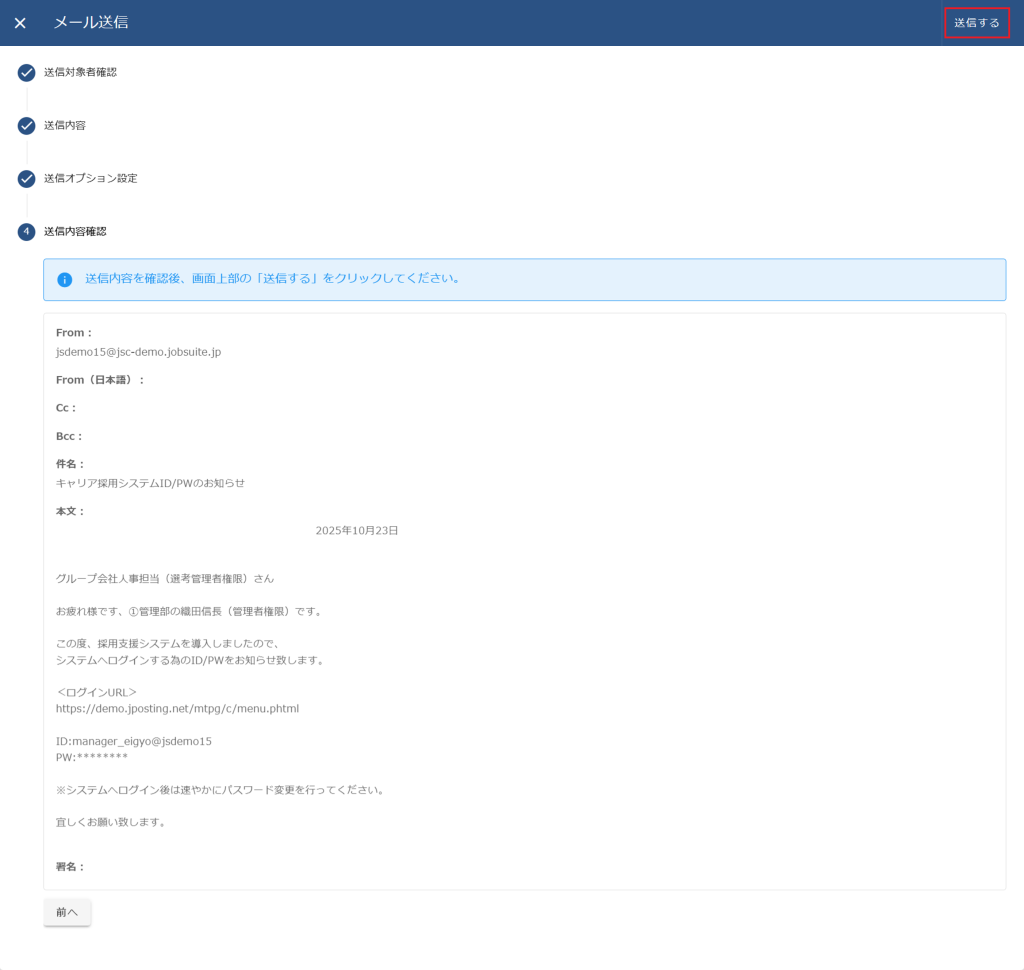Click the メール送信 header title
Viewport: 1024px width, 970px height.
pos(91,23)
